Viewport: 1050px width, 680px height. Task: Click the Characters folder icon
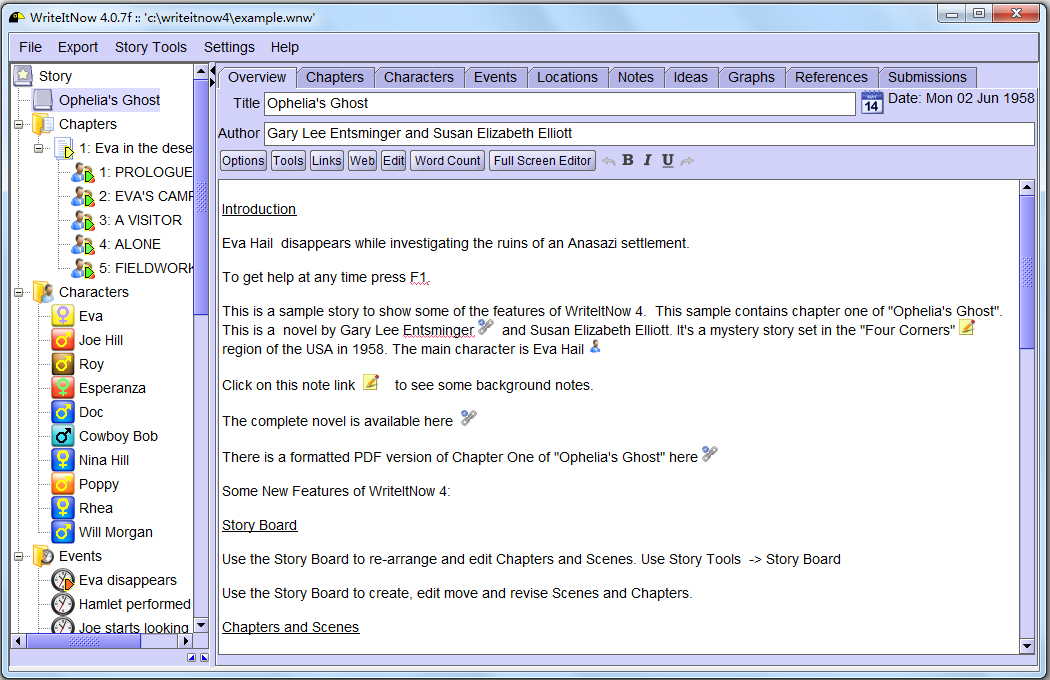tap(44, 292)
